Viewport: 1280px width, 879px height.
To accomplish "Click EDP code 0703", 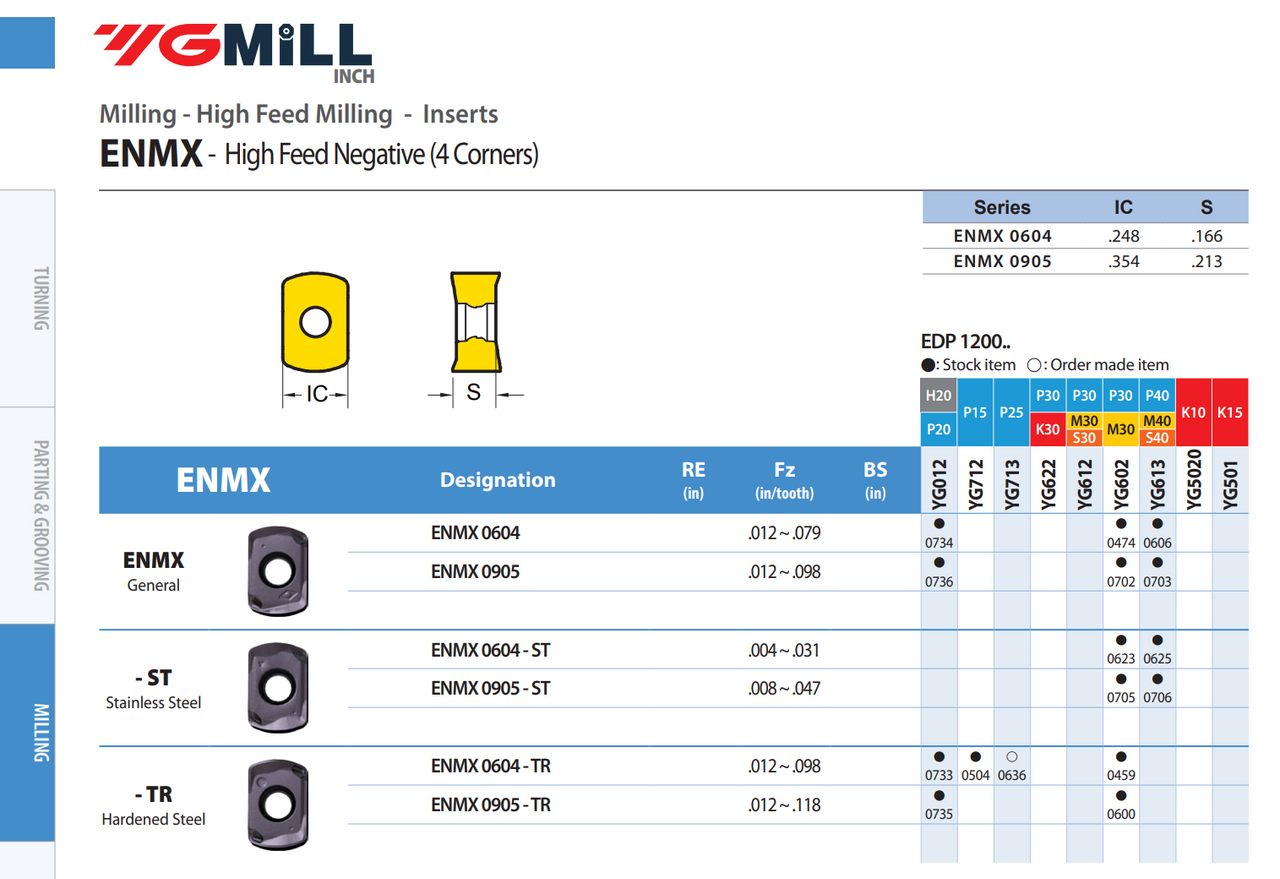I will click(1158, 582).
